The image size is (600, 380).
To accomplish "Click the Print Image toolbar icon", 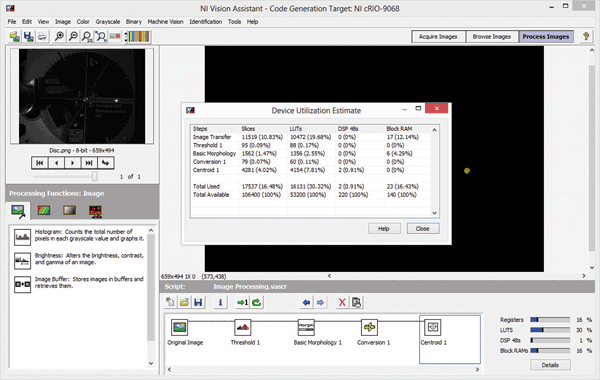I will point(42,37).
